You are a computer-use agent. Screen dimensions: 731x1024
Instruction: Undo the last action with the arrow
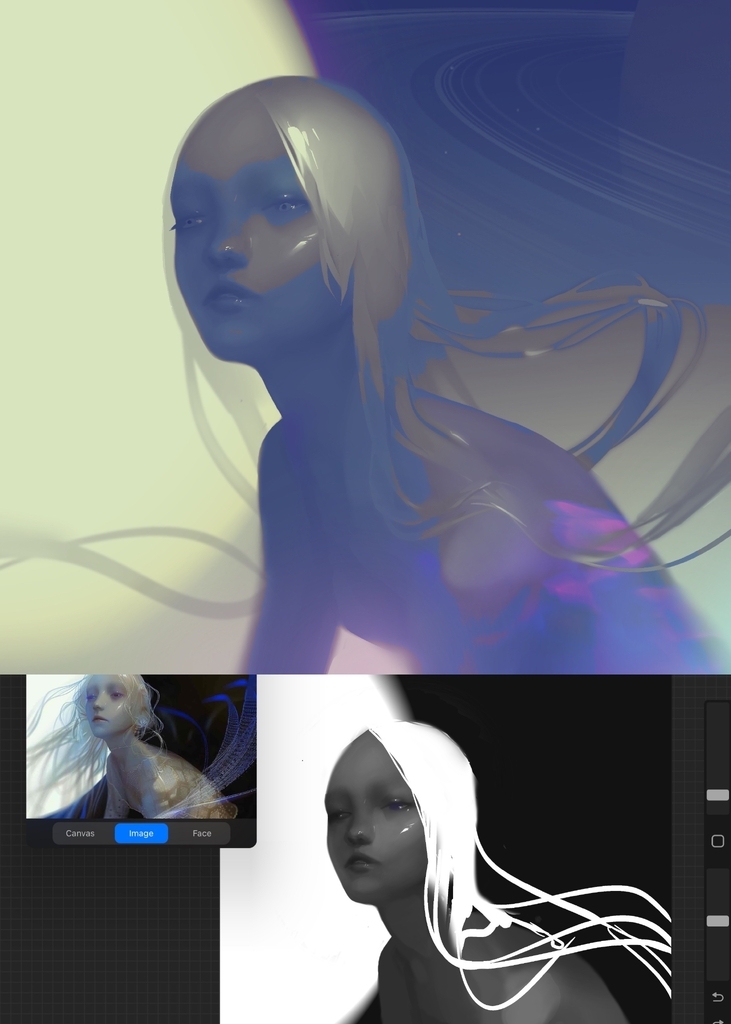coord(717,997)
